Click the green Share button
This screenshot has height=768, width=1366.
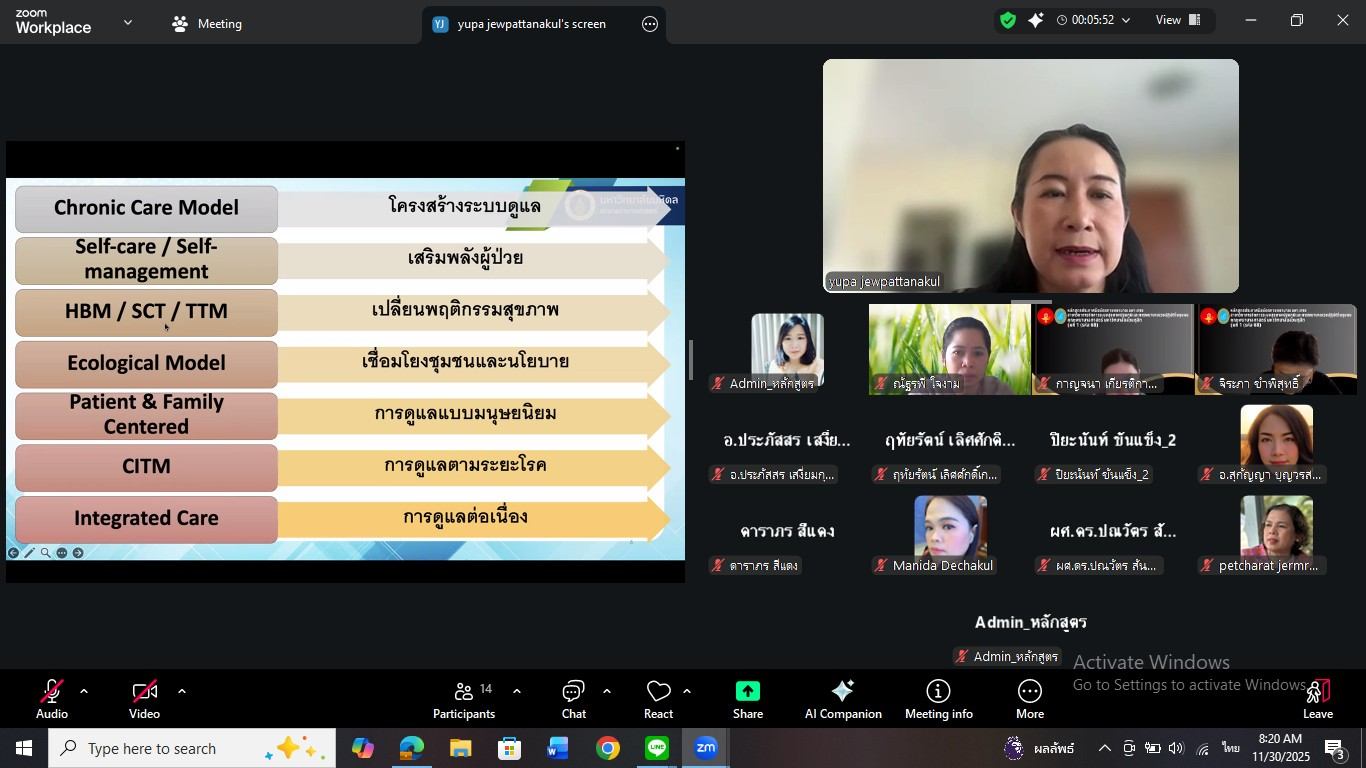[x=747, y=698]
